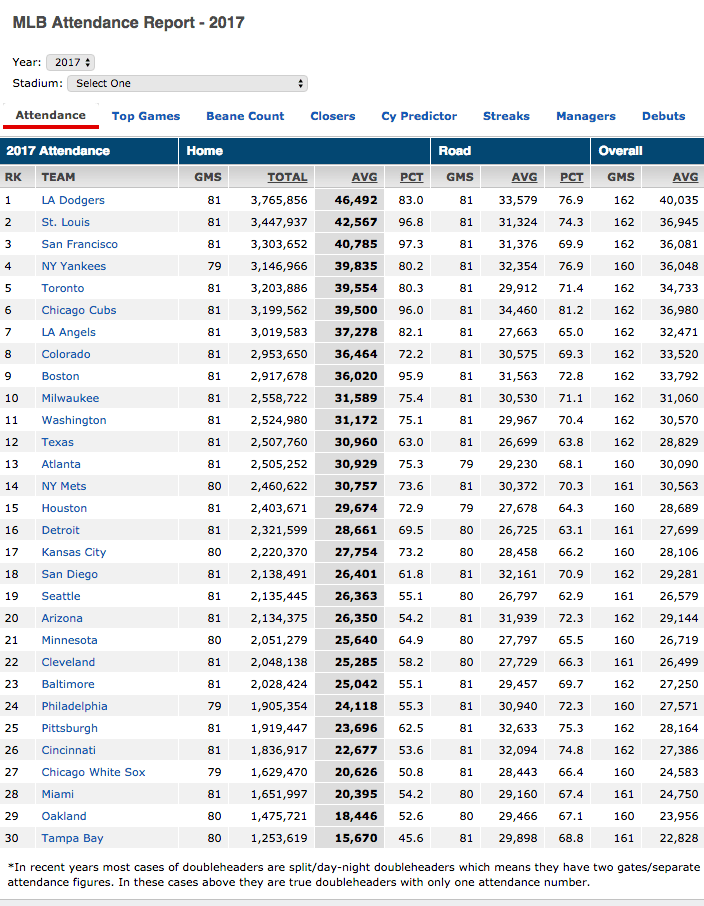Open the Houston team link
704x906 pixels.
coord(64,508)
